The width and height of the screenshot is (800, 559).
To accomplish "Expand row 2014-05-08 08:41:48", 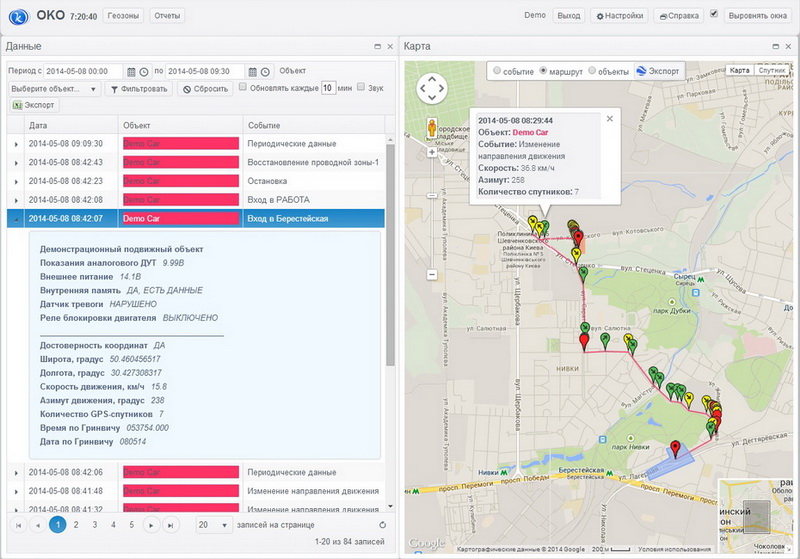I will (x=16, y=492).
